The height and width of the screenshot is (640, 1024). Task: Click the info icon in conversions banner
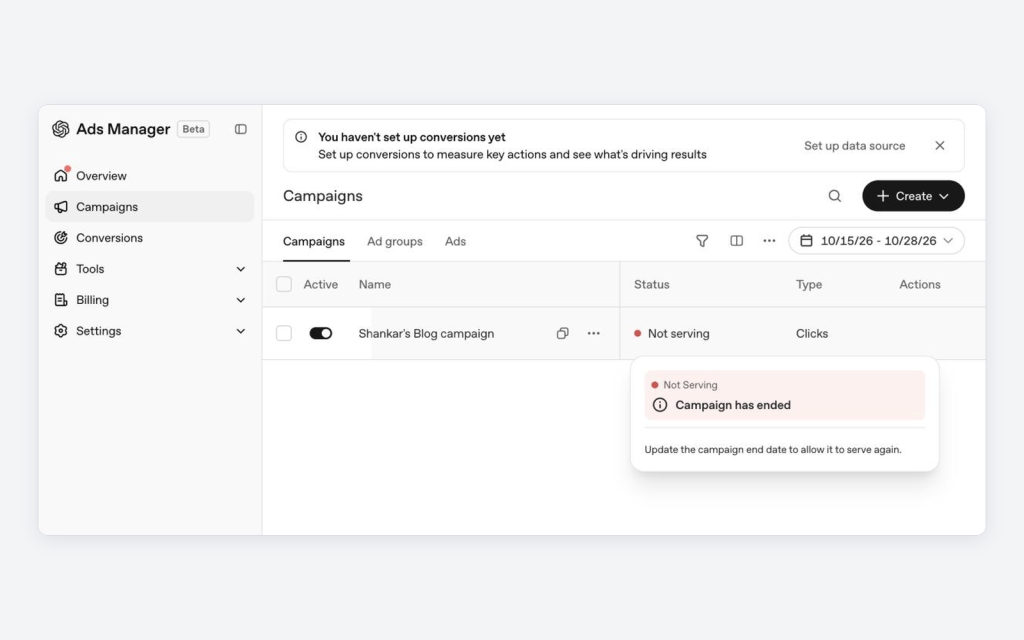click(301, 137)
